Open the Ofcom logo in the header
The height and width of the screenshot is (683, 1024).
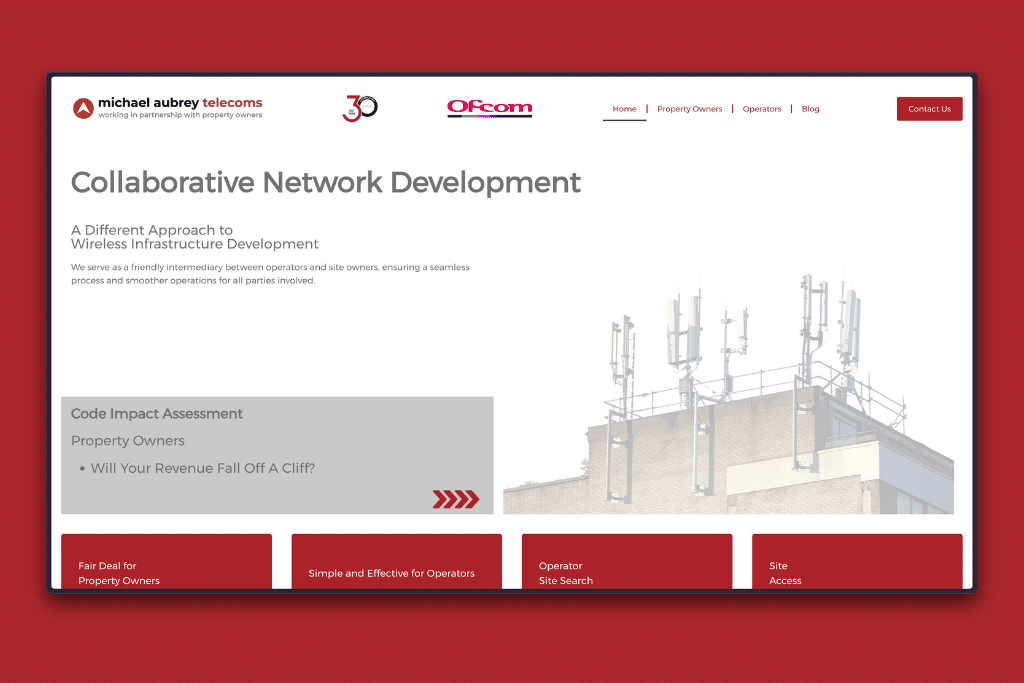pos(489,108)
